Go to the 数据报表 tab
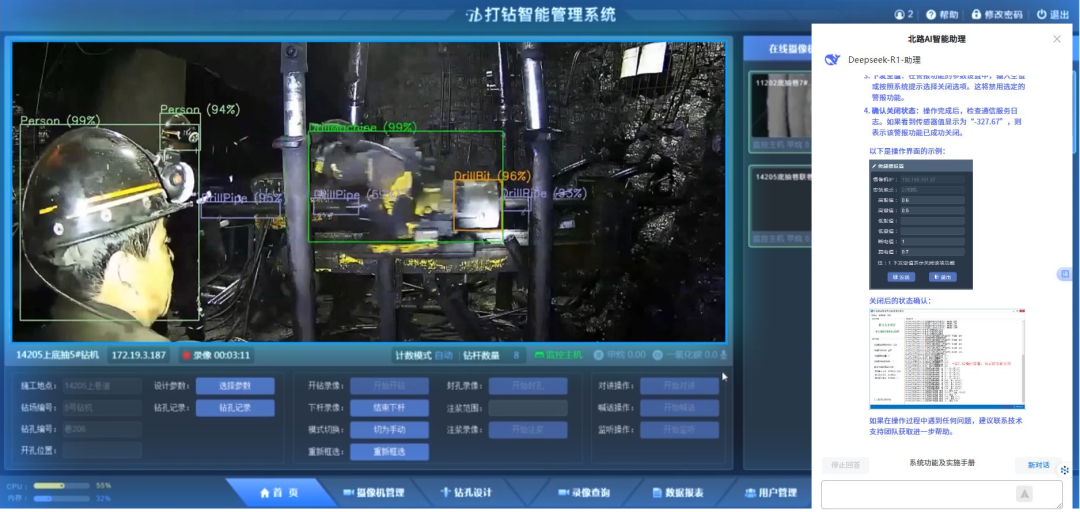1080x512 pixels. click(677, 493)
